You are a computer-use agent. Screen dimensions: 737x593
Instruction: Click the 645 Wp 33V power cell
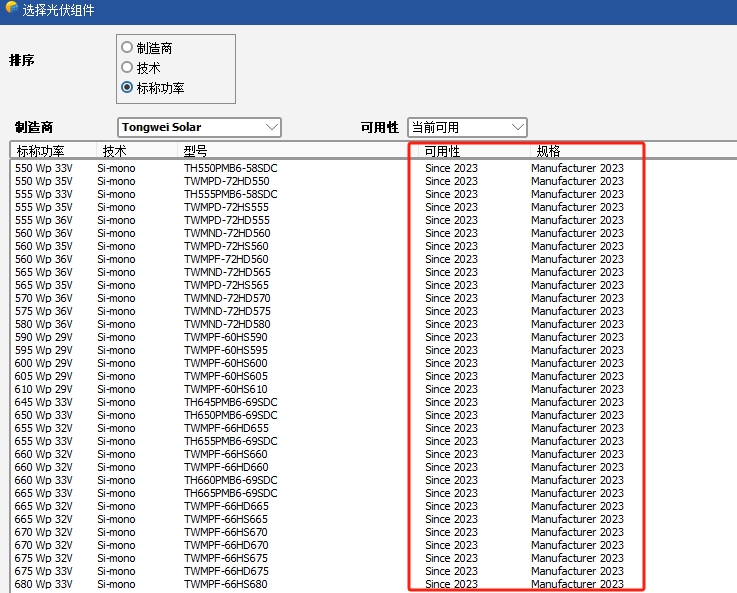[x=44, y=402]
